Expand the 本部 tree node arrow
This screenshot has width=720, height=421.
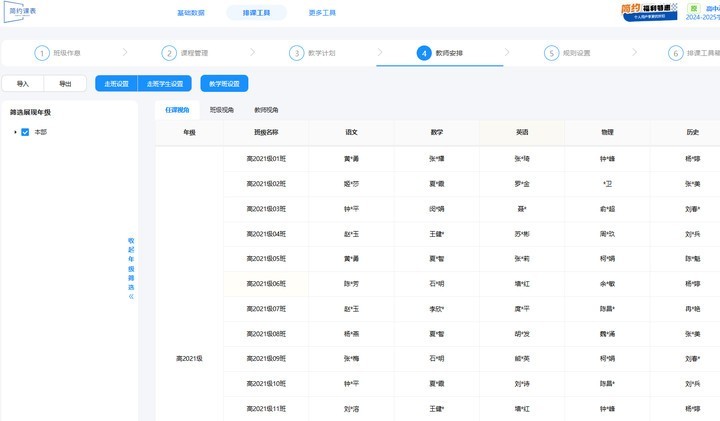pos(14,132)
